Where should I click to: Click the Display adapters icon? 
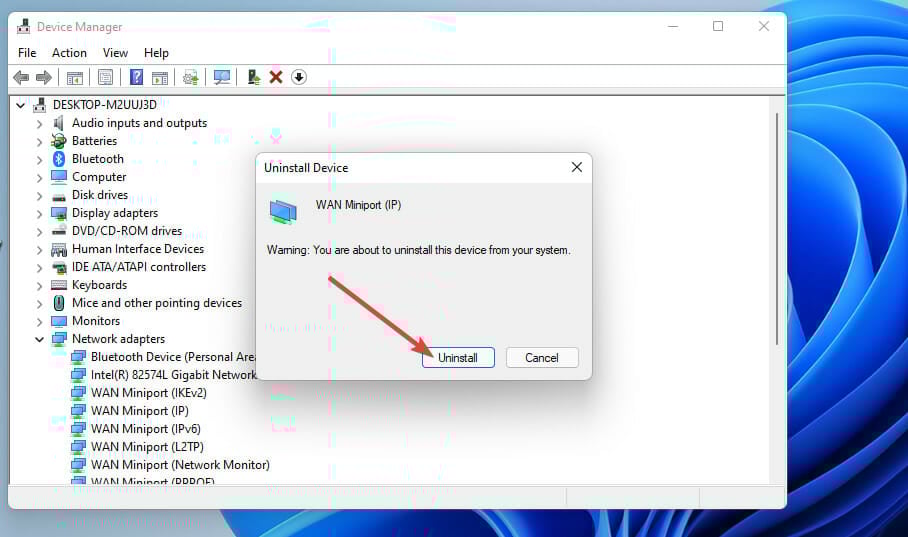coord(58,213)
